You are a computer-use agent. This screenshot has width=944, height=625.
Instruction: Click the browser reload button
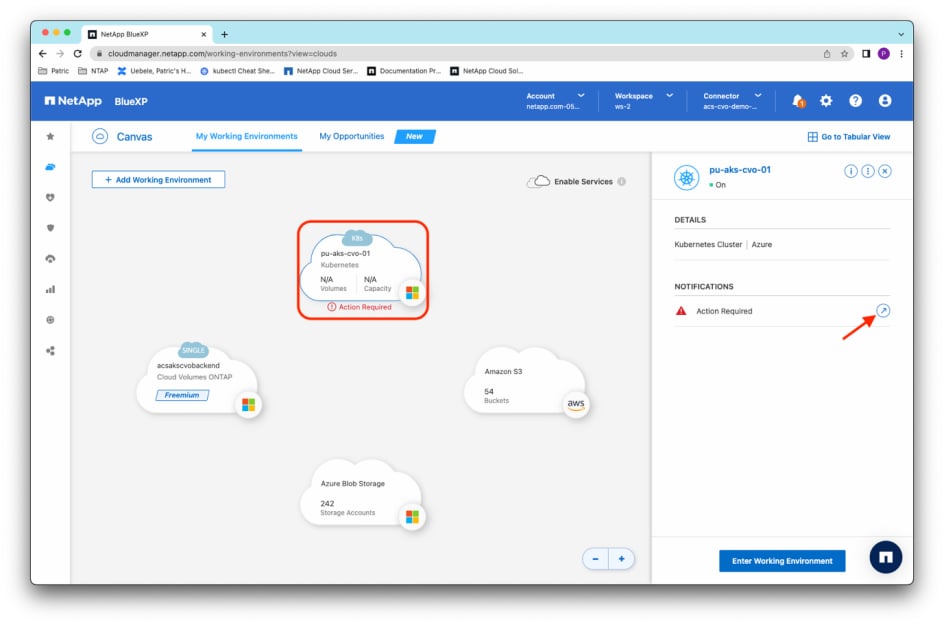[x=77, y=54]
